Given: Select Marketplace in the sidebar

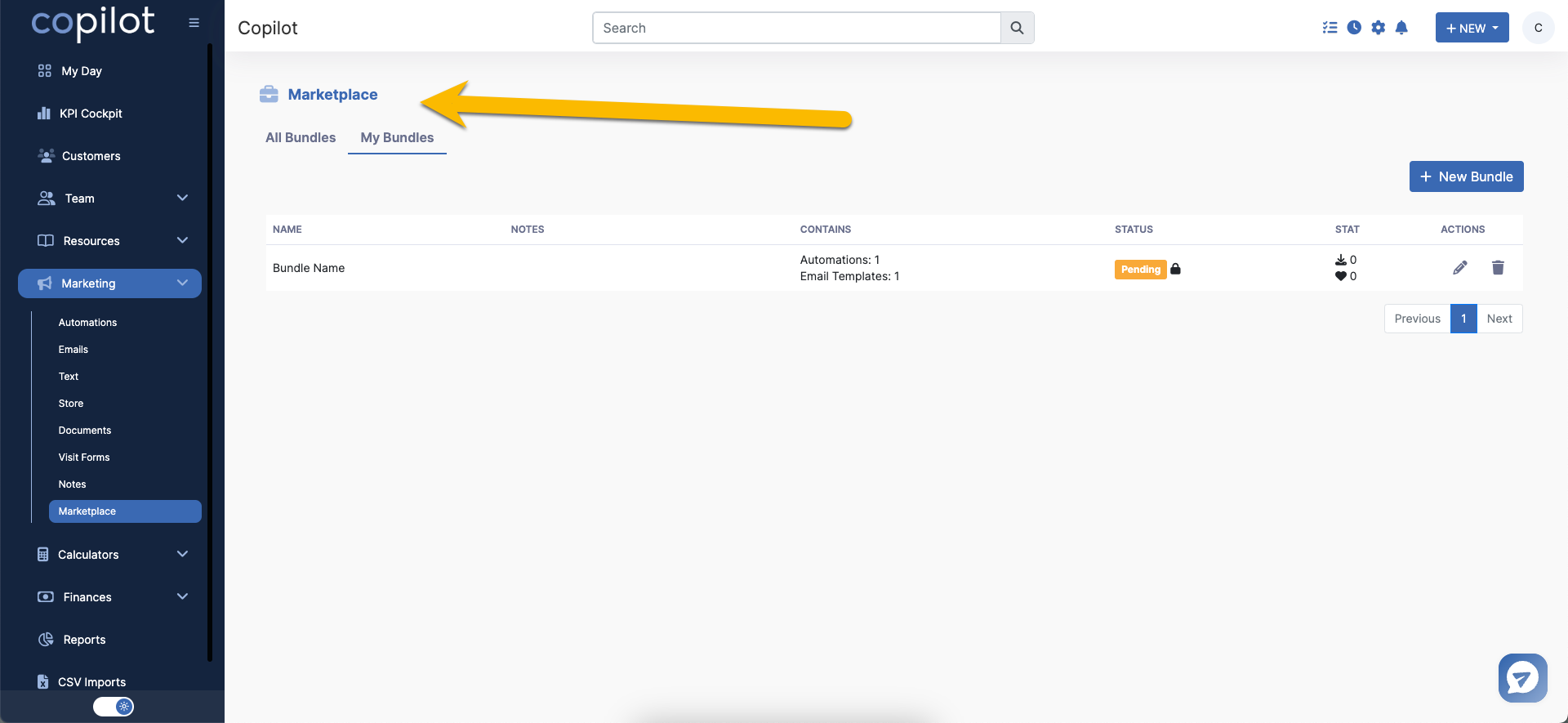Looking at the screenshot, I should 125,511.
